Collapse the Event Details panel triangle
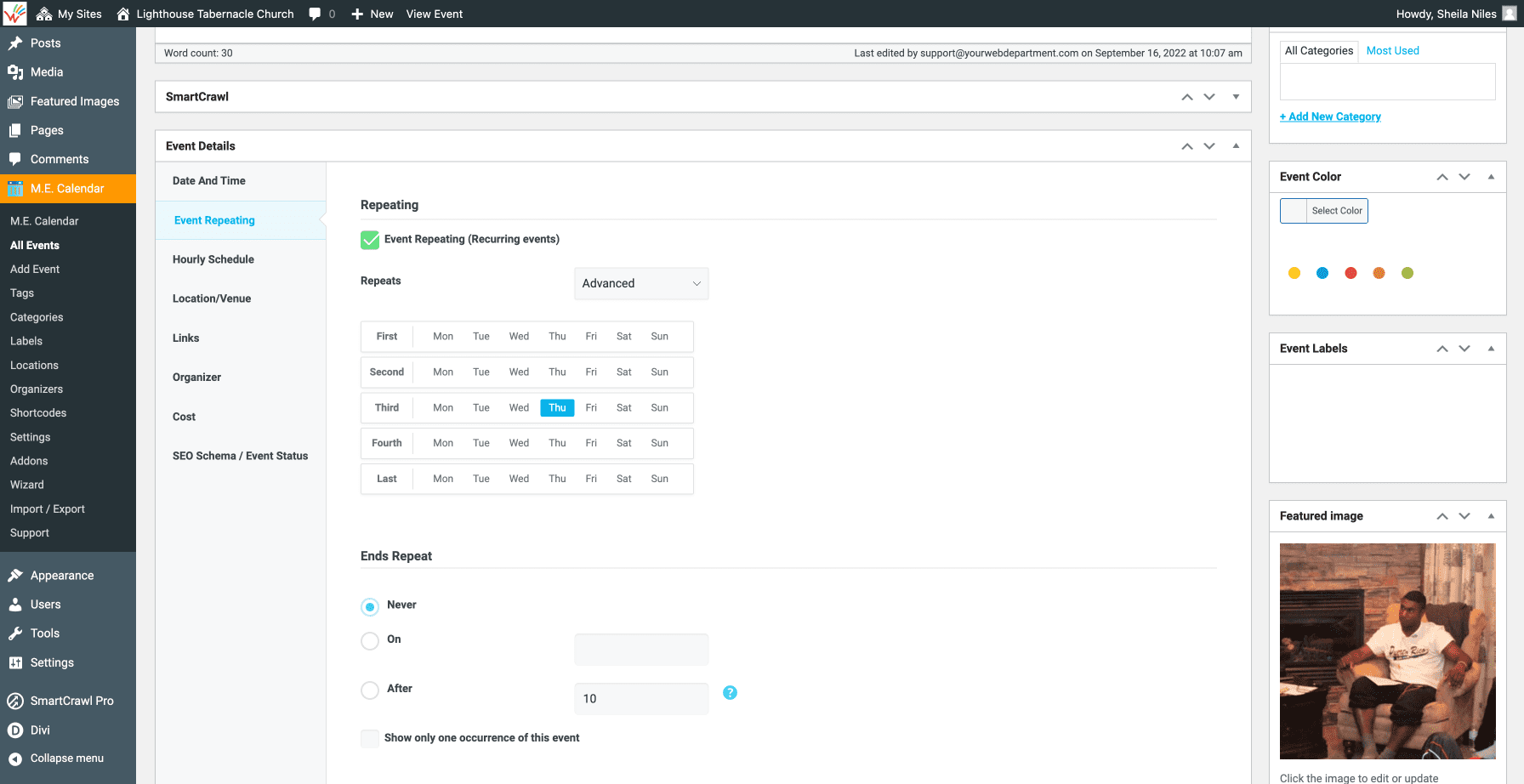Screen dimensions: 1524x784 click(x=1236, y=146)
